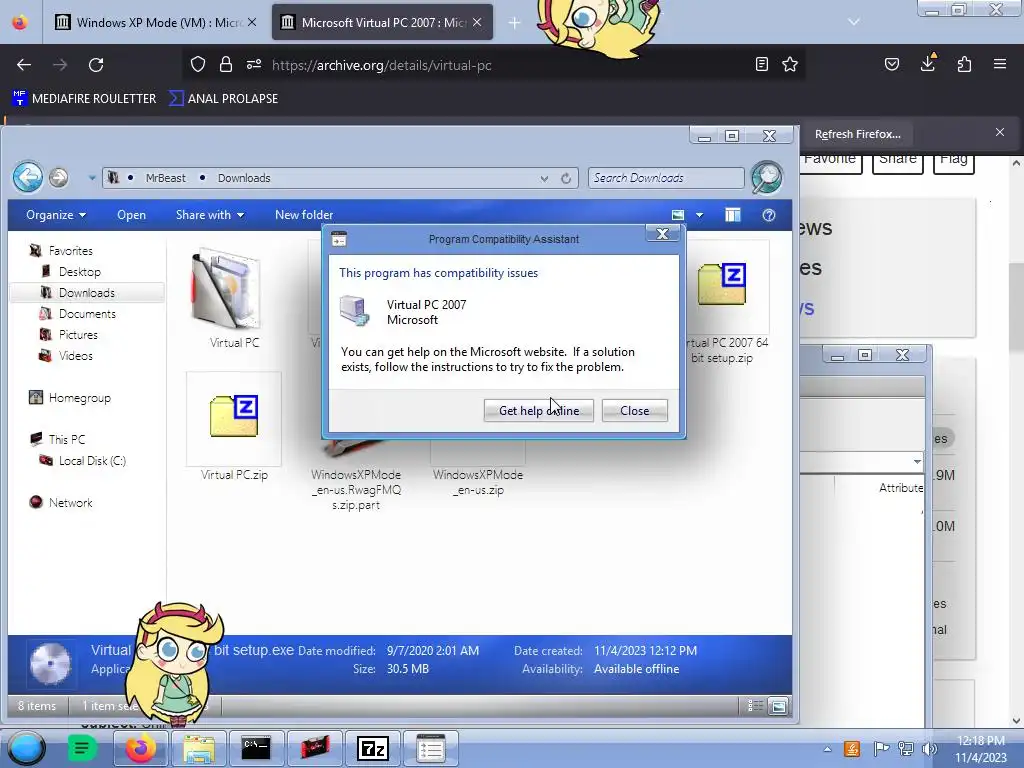Select Virtual PC.zip file
1024x768 pixels.
234,418
